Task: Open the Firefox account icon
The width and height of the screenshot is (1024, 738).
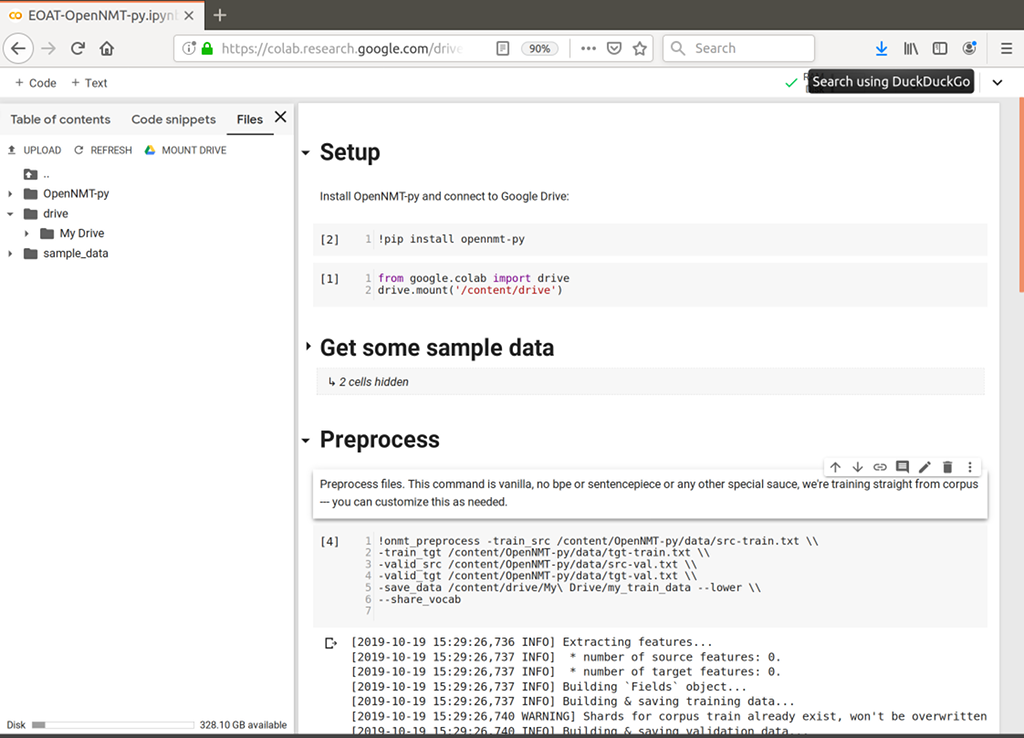Action: click(x=970, y=48)
